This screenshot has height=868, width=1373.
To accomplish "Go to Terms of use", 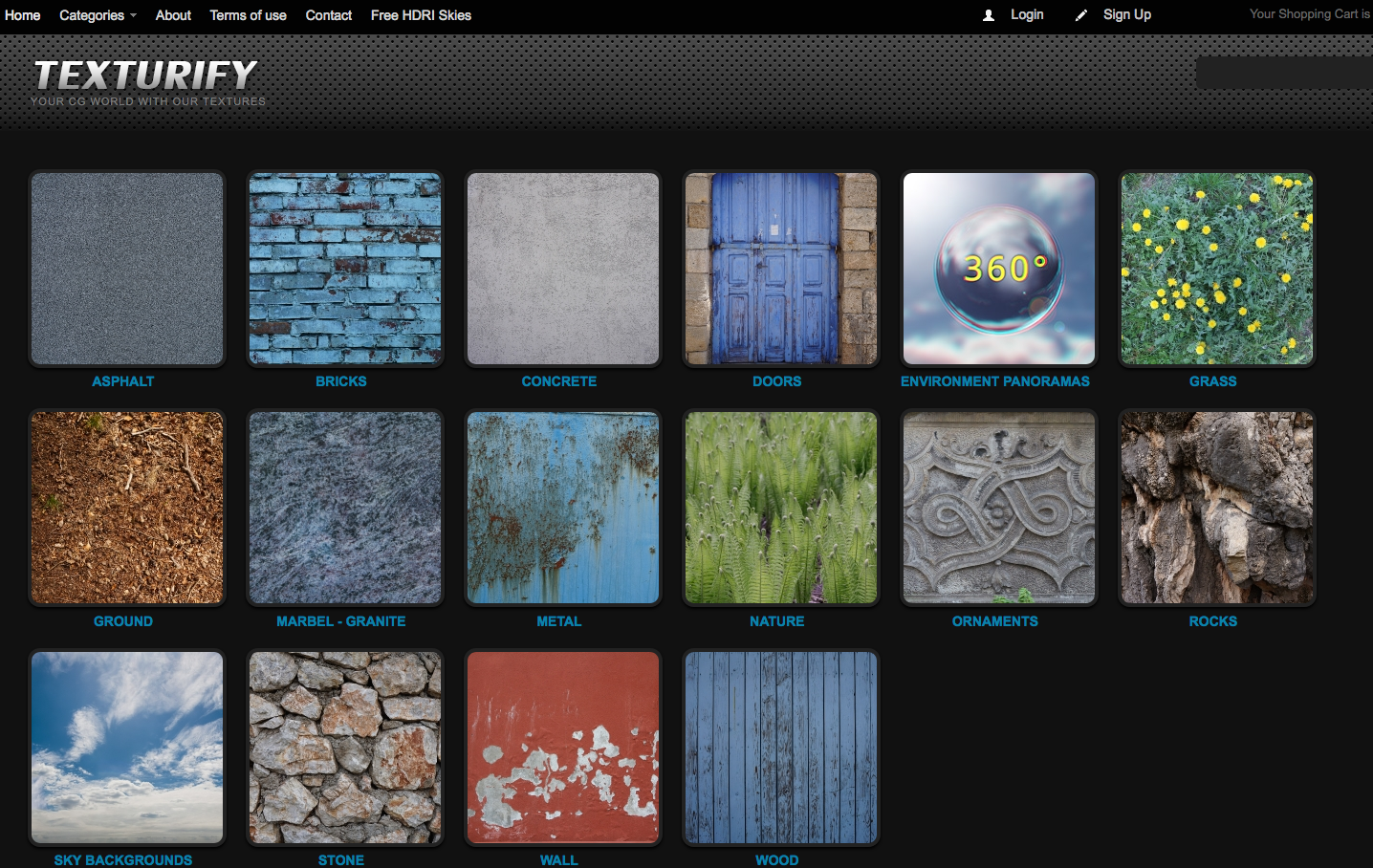I will pos(249,15).
